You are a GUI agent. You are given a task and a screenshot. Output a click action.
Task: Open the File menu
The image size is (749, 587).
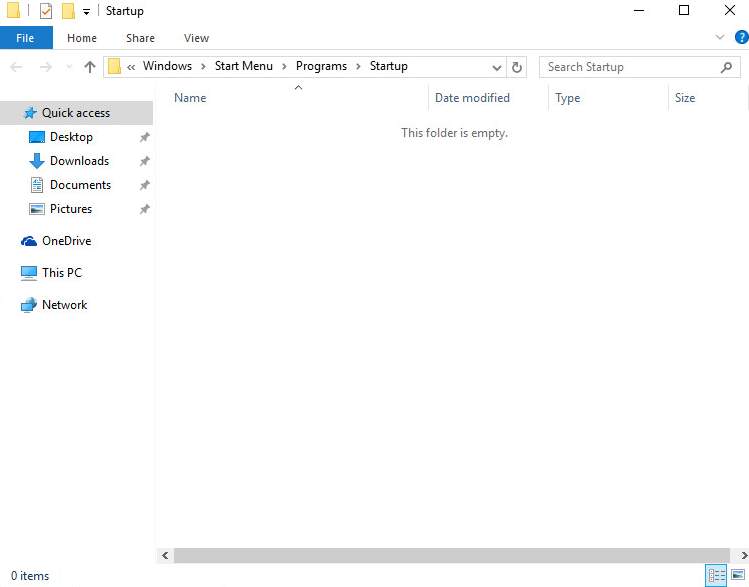(x=26, y=38)
